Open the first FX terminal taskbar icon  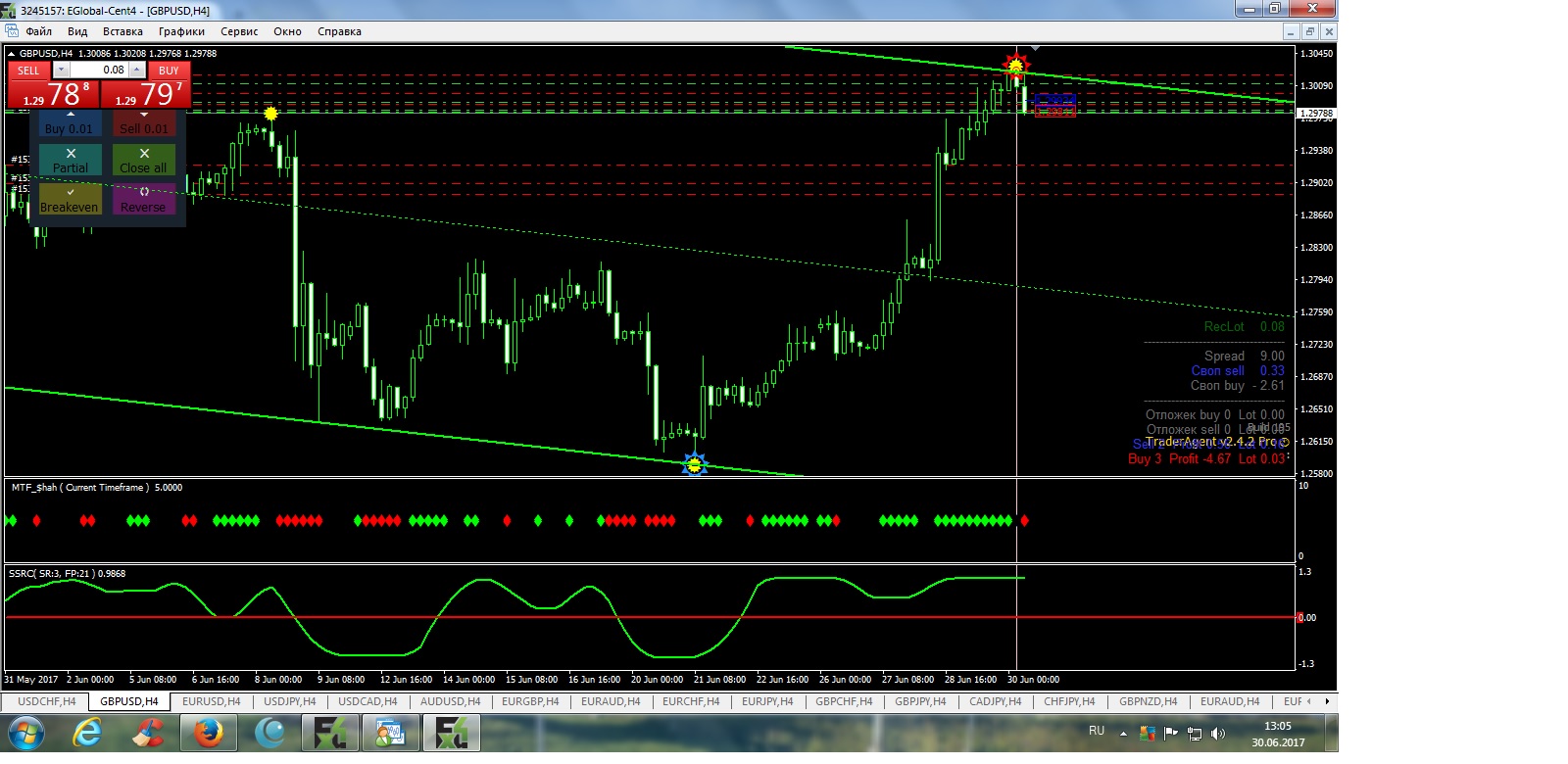tap(329, 733)
